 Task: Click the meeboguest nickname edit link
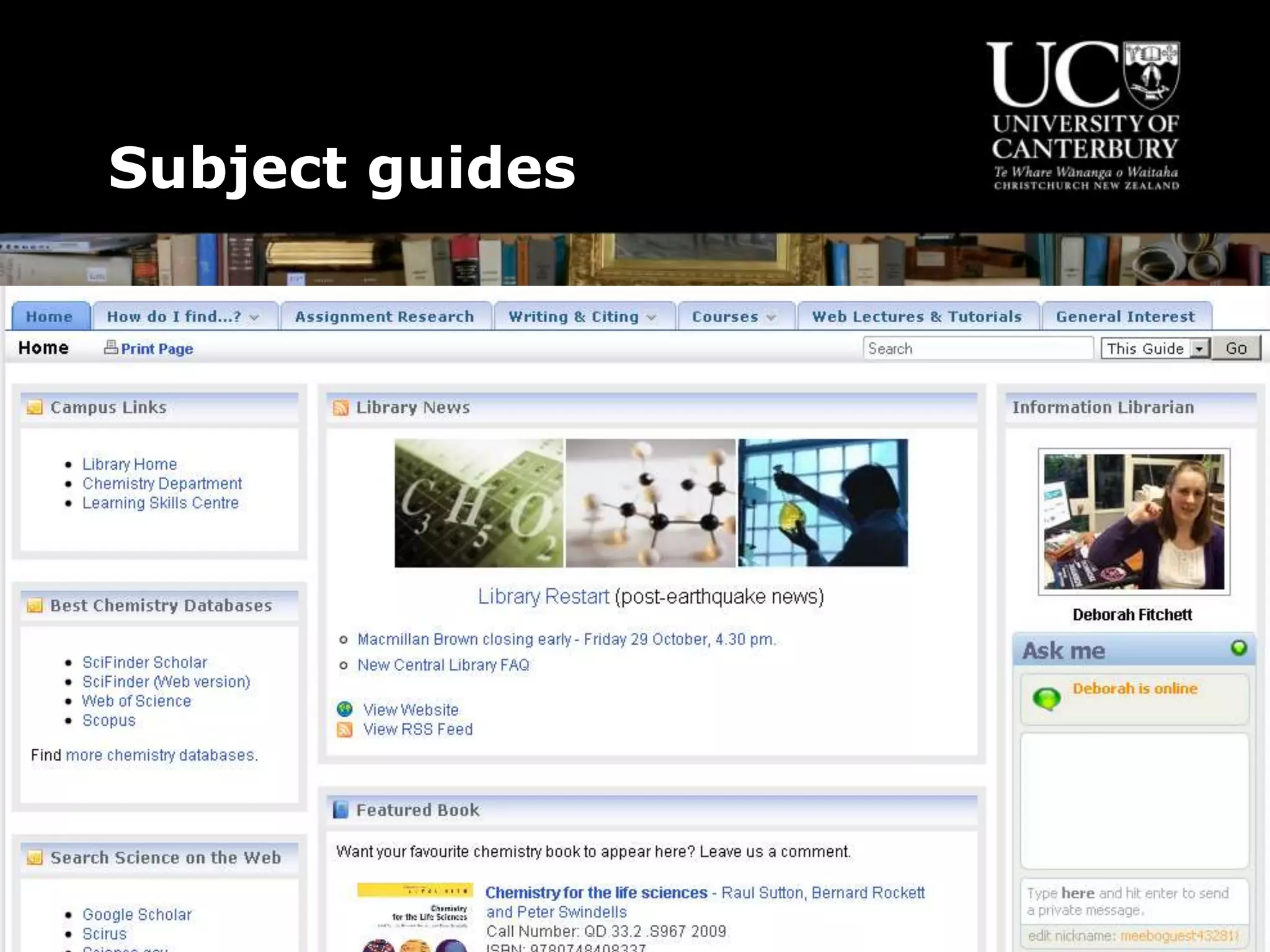tap(1179, 936)
